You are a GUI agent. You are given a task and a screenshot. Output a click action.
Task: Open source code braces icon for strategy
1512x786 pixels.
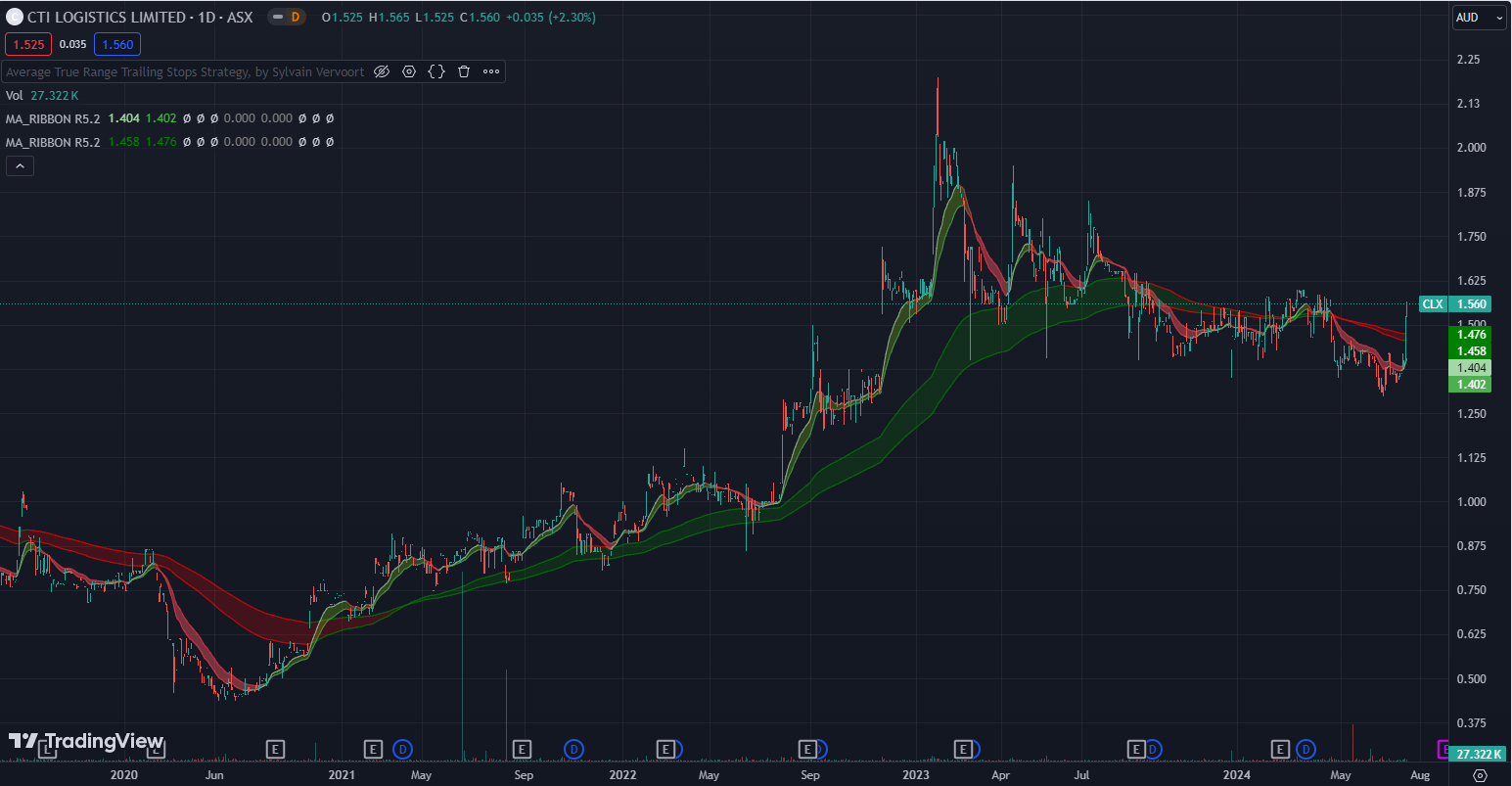point(436,71)
